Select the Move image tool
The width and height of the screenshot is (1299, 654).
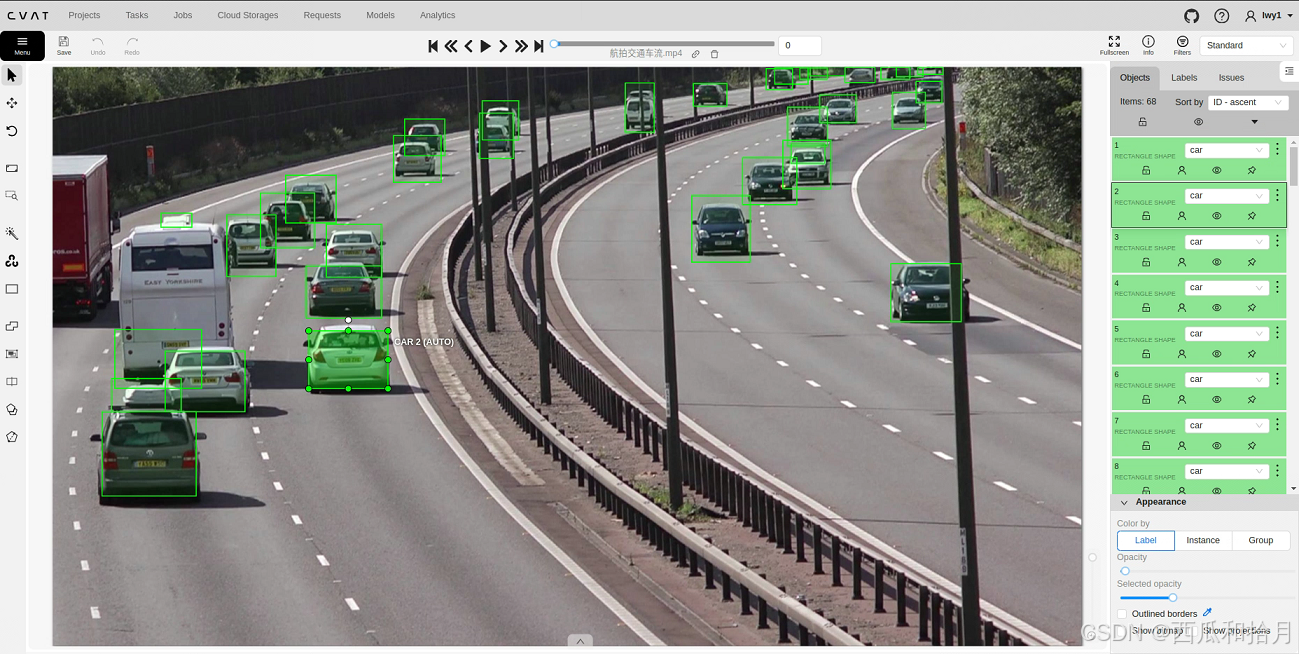click(12, 103)
